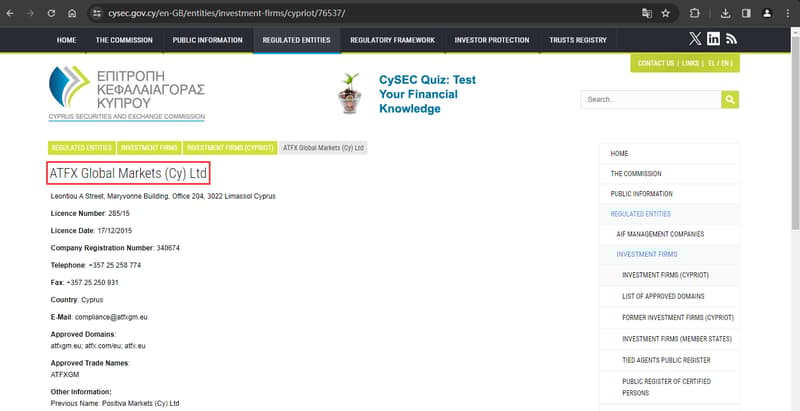The width and height of the screenshot is (800, 411).
Task: Click the Leontiou A Street address line
Action: [163, 196]
